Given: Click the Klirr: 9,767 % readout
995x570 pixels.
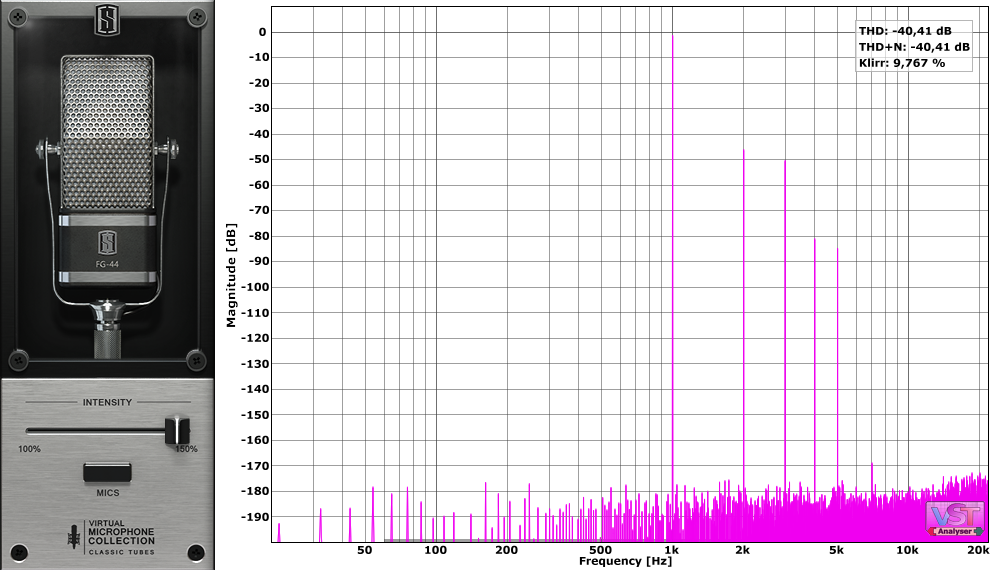Looking at the screenshot, I should point(902,63).
